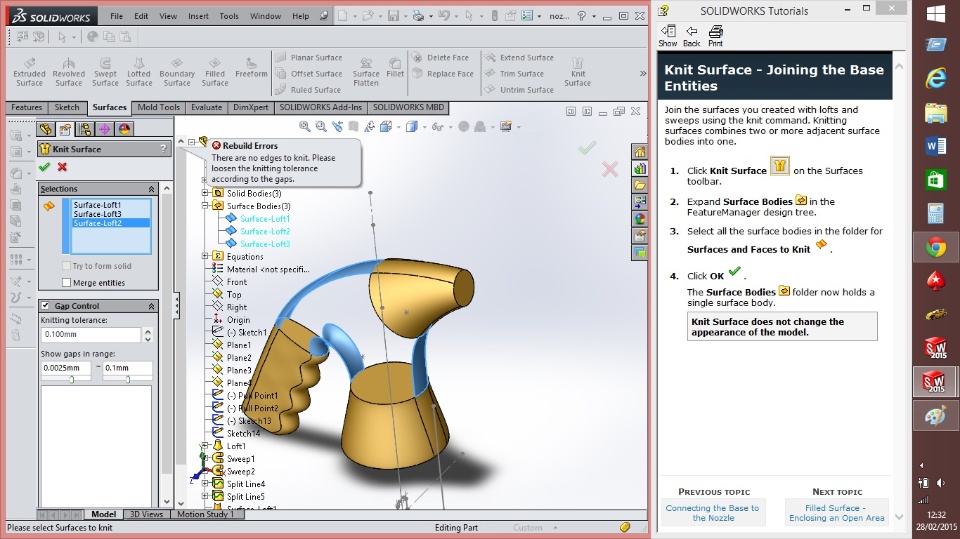Select the Fillet tool

pyautogui.click(x=395, y=68)
